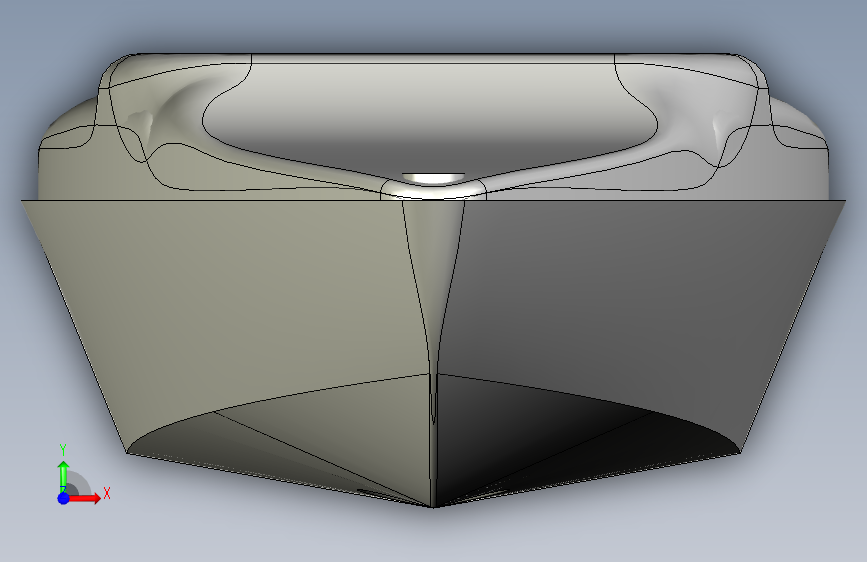Select the recessed center deck surface
867x562 pixels.
point(431,111)
